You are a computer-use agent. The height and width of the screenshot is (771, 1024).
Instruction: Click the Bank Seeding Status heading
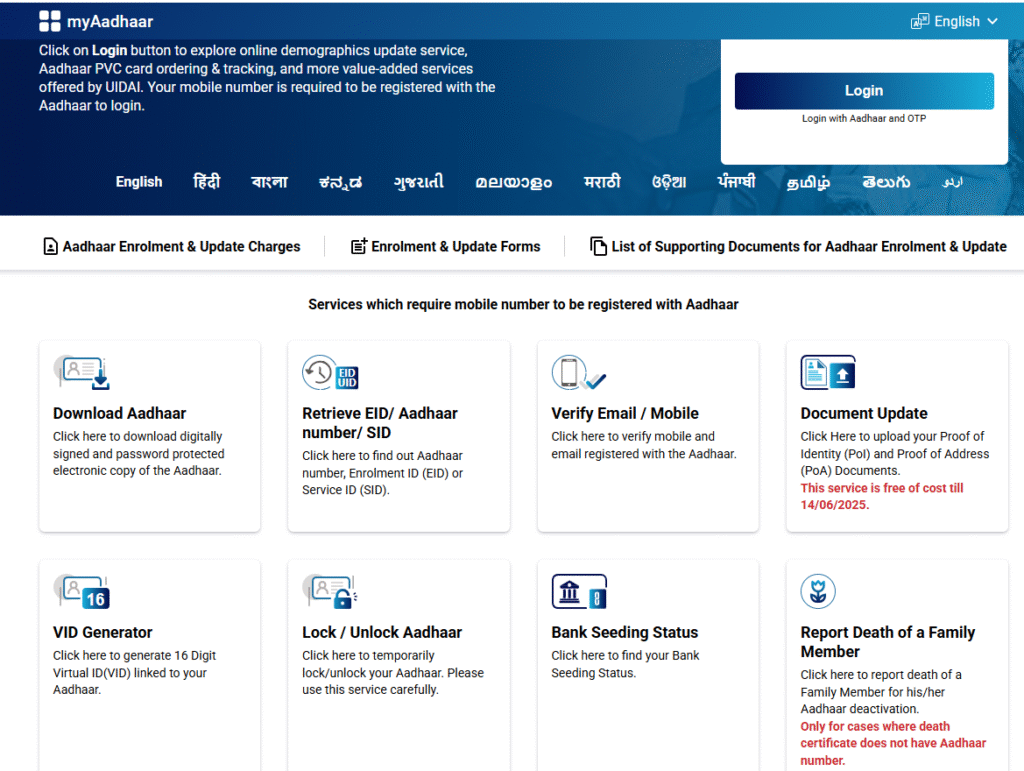(x=624, y=632)
